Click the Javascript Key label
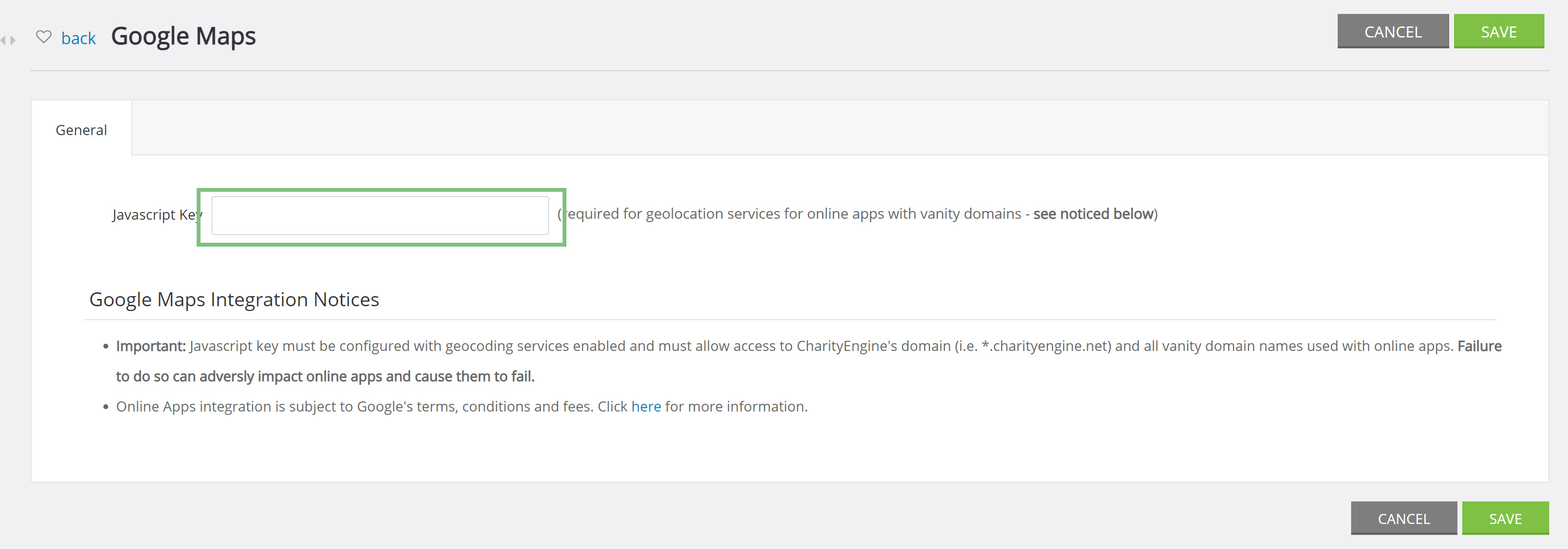This screenshot has width=1568, height=549. [156, 215]
